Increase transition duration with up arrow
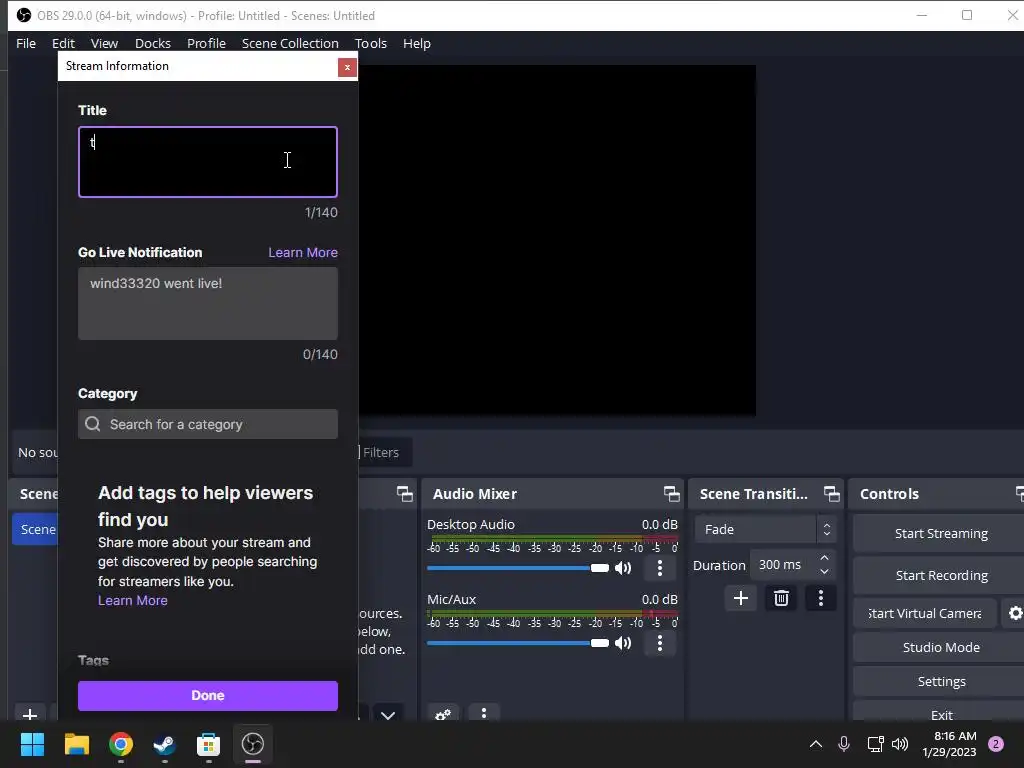This screenshot has width=1024, height=768. tap(824, 558)
